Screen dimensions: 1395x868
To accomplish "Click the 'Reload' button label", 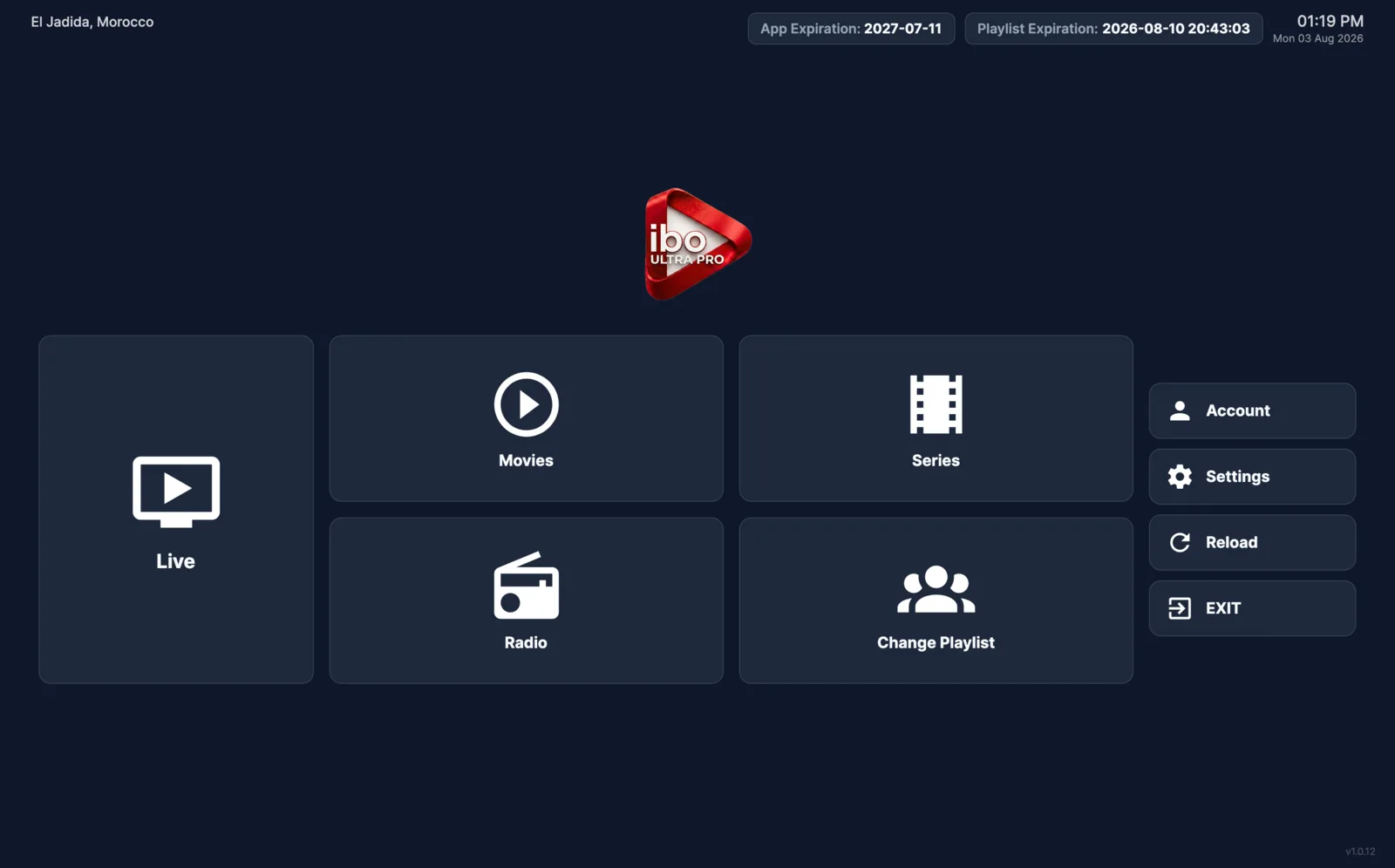I will click(x=1232, y=542).
